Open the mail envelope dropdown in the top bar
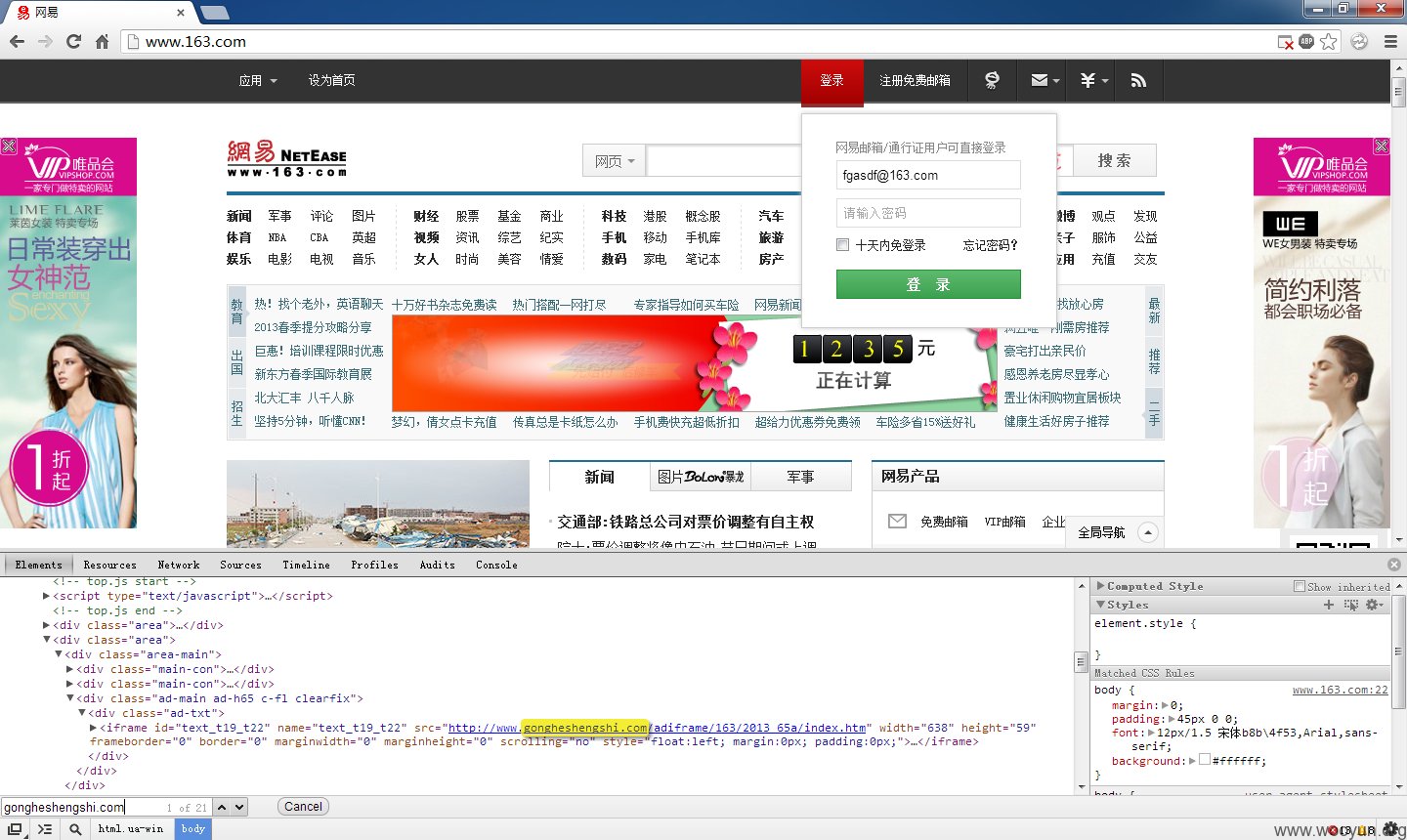 click(1045, 80)
